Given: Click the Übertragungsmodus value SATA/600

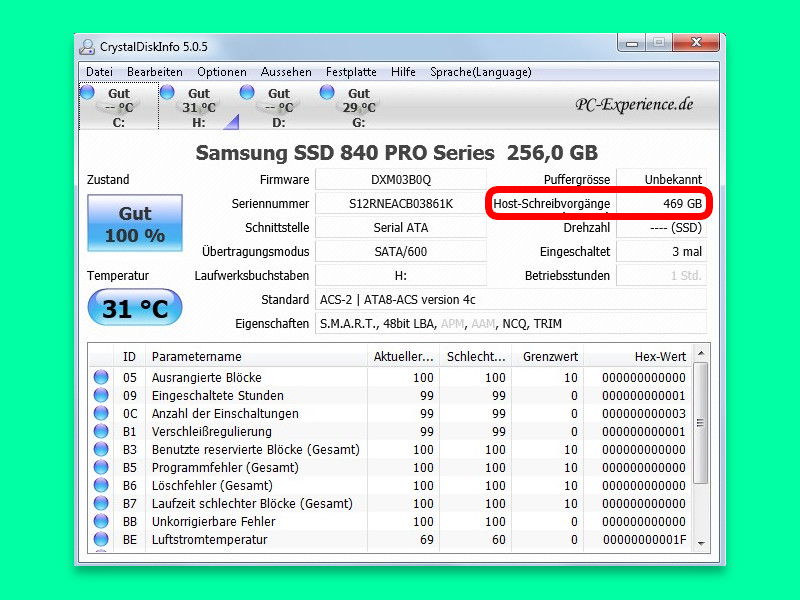Looking at the screenshot, I should coord(401,252).
